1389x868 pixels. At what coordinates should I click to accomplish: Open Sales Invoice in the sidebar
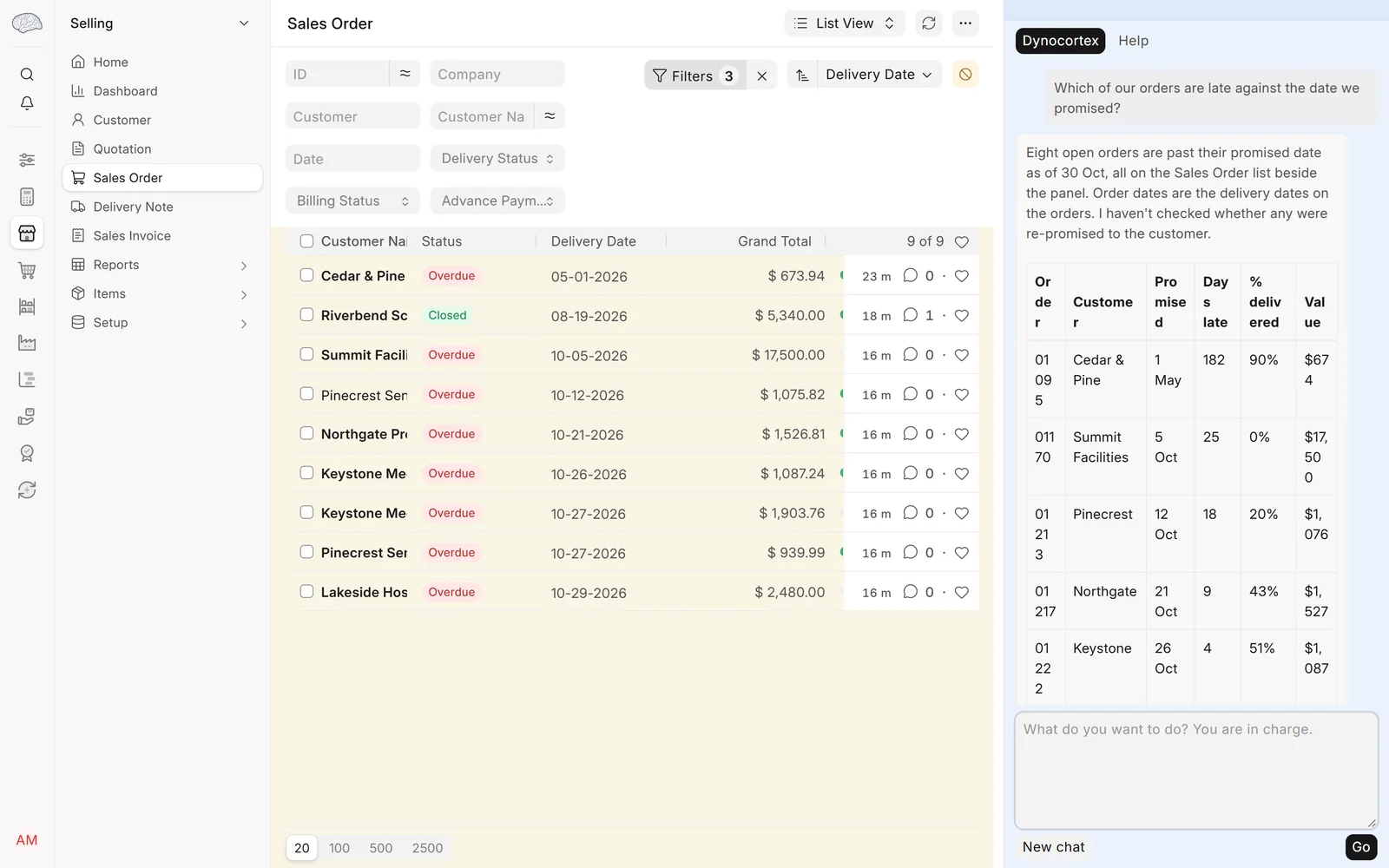pos(162,236)
